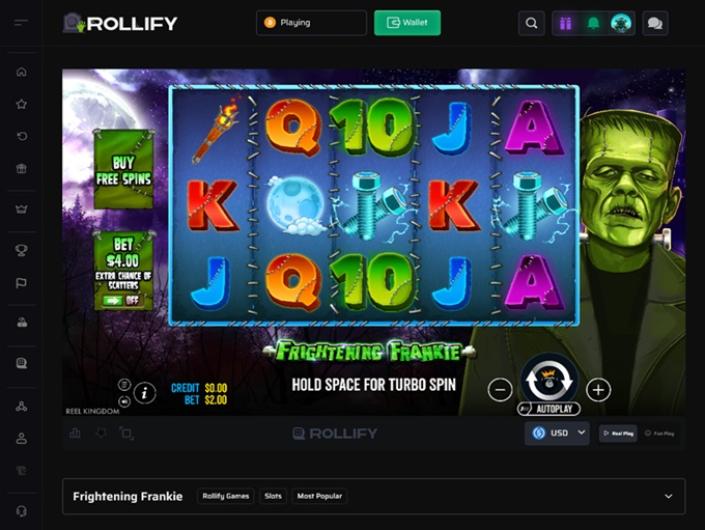
Task: Expand the Frightening Frankie details panel
Action: (668, 496)
